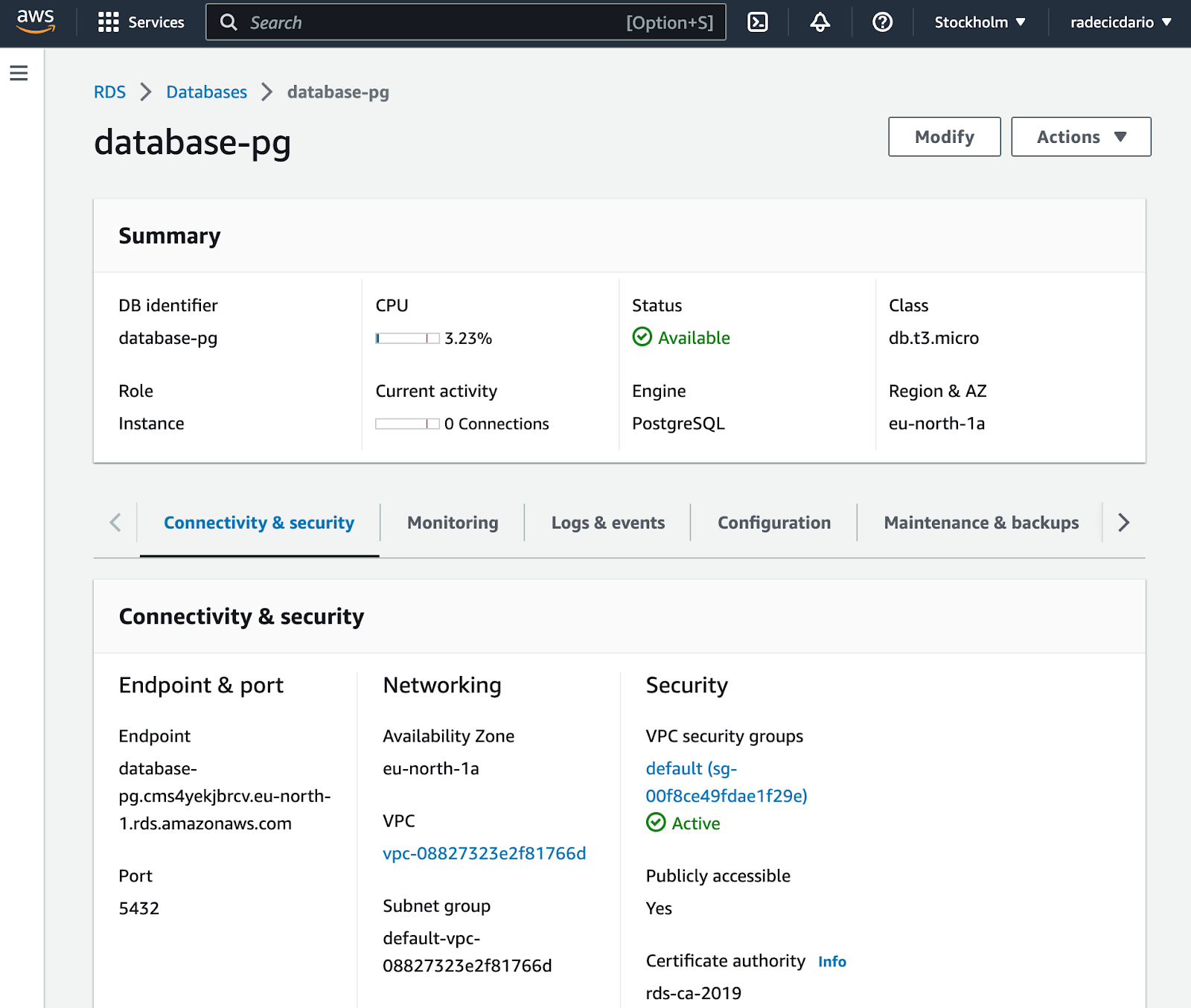Click the green Active security group icon

pos(656,823)
